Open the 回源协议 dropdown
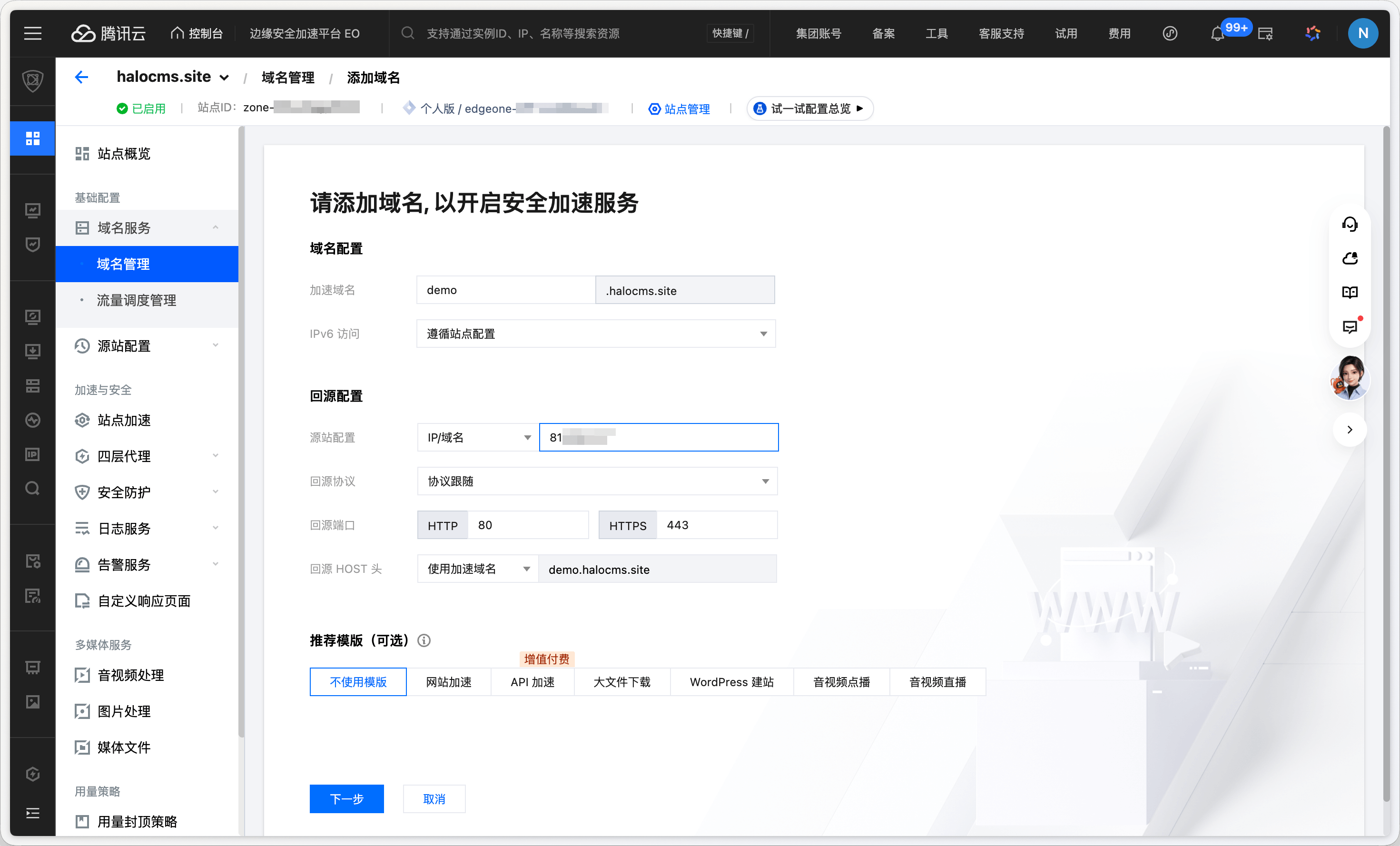The image size is (1400, 846). (597, 481)
